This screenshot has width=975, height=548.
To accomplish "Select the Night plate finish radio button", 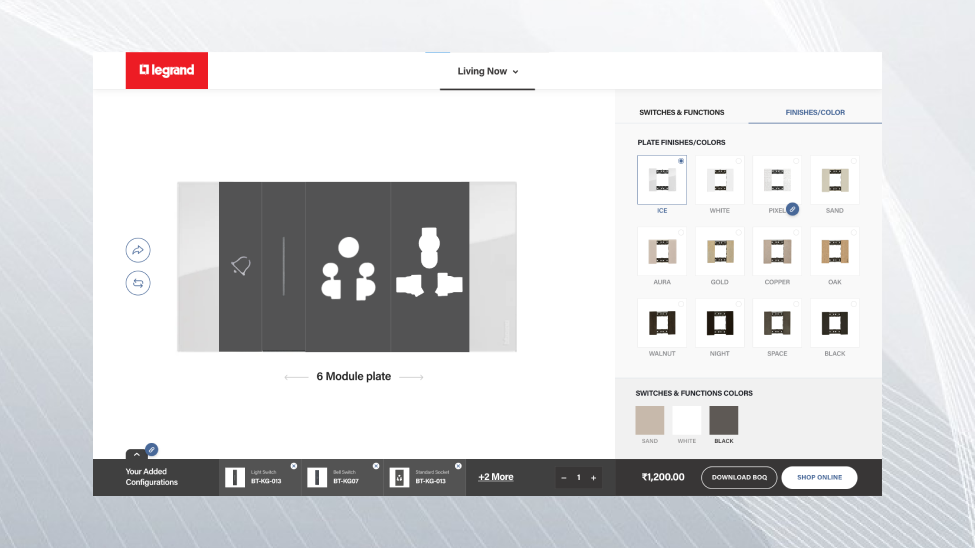I will 739,304.
